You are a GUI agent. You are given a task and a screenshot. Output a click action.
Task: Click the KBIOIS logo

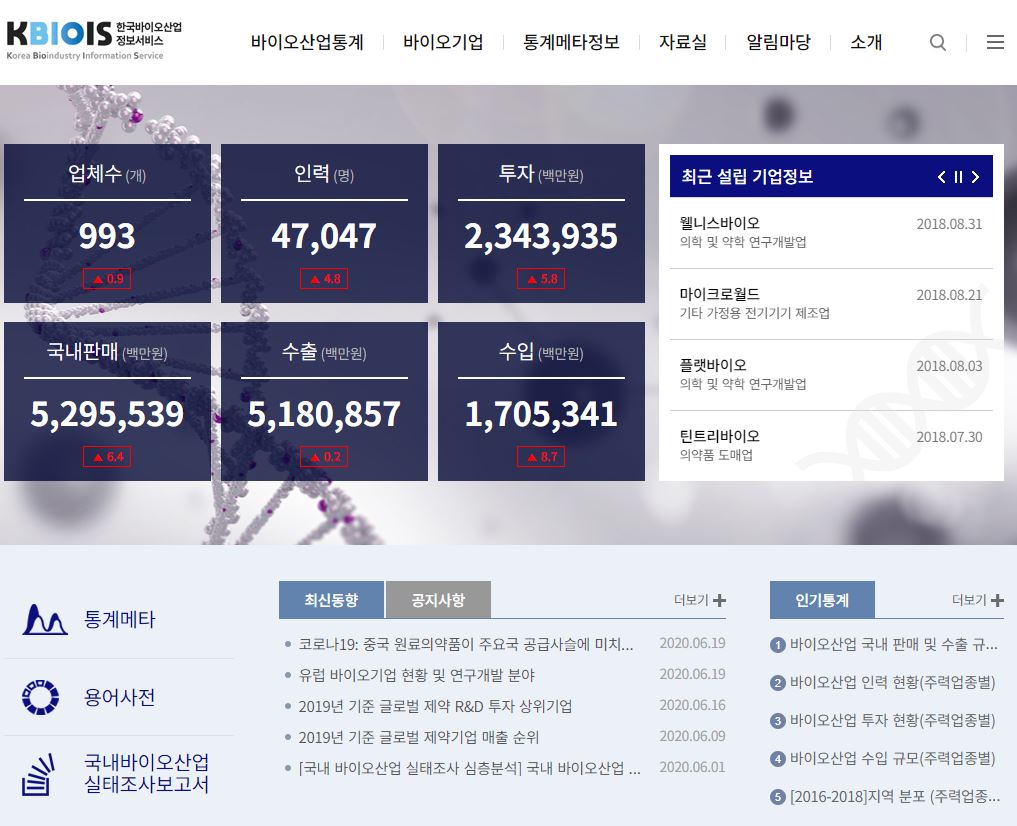click(x=94, y=38)
